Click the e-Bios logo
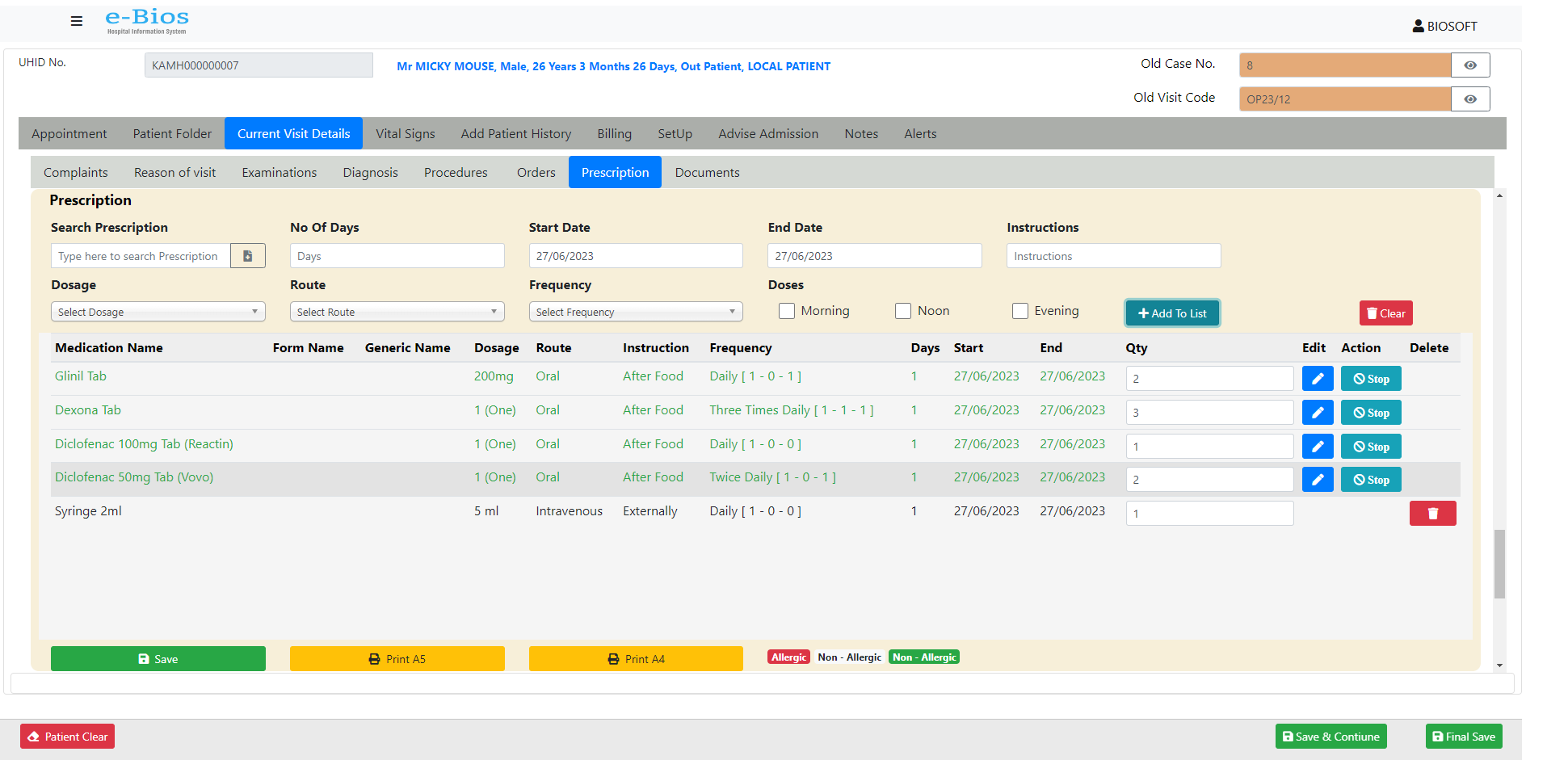 coord(147,21)
